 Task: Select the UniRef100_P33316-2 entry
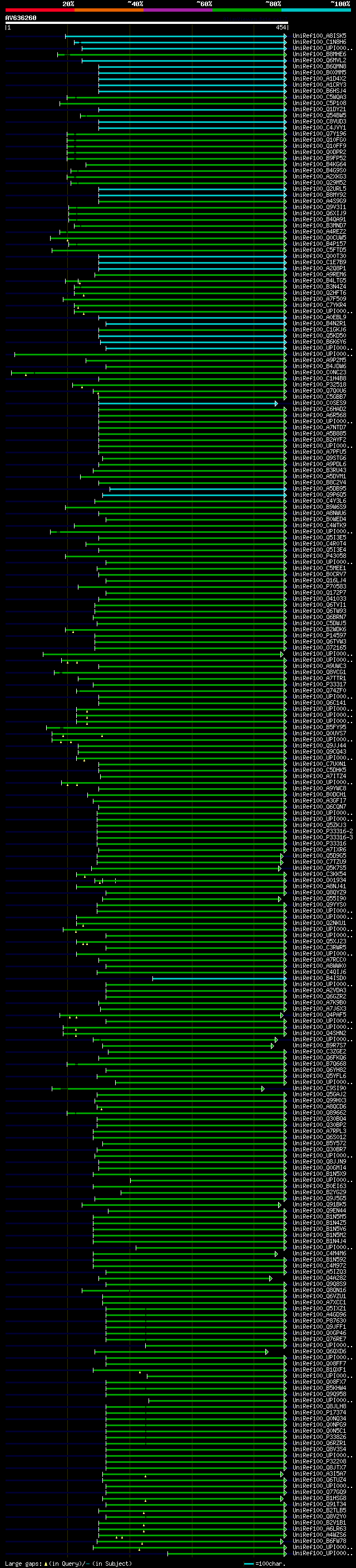tap(323, 832)
